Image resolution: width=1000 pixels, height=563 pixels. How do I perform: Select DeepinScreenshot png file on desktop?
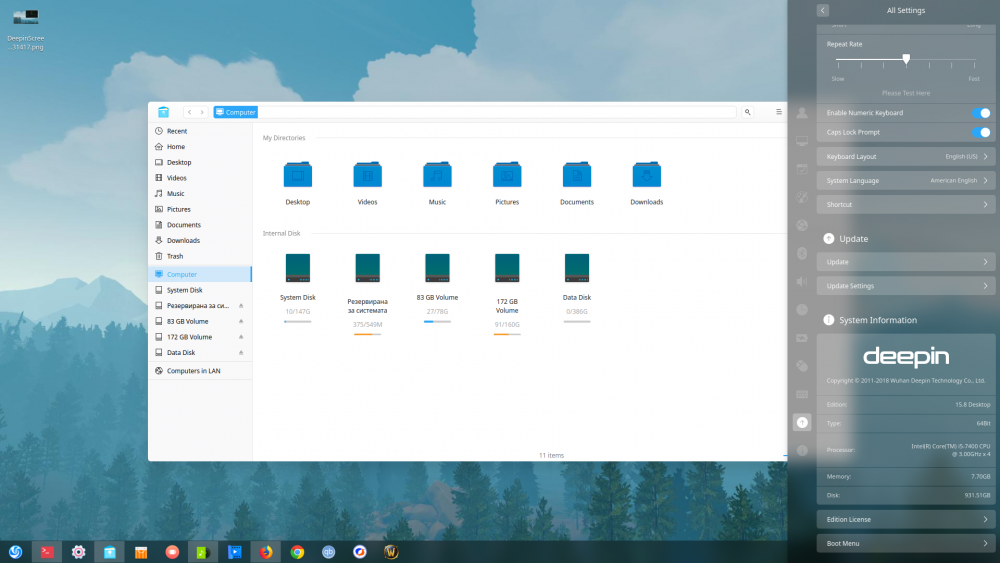[x=26, y=29]
